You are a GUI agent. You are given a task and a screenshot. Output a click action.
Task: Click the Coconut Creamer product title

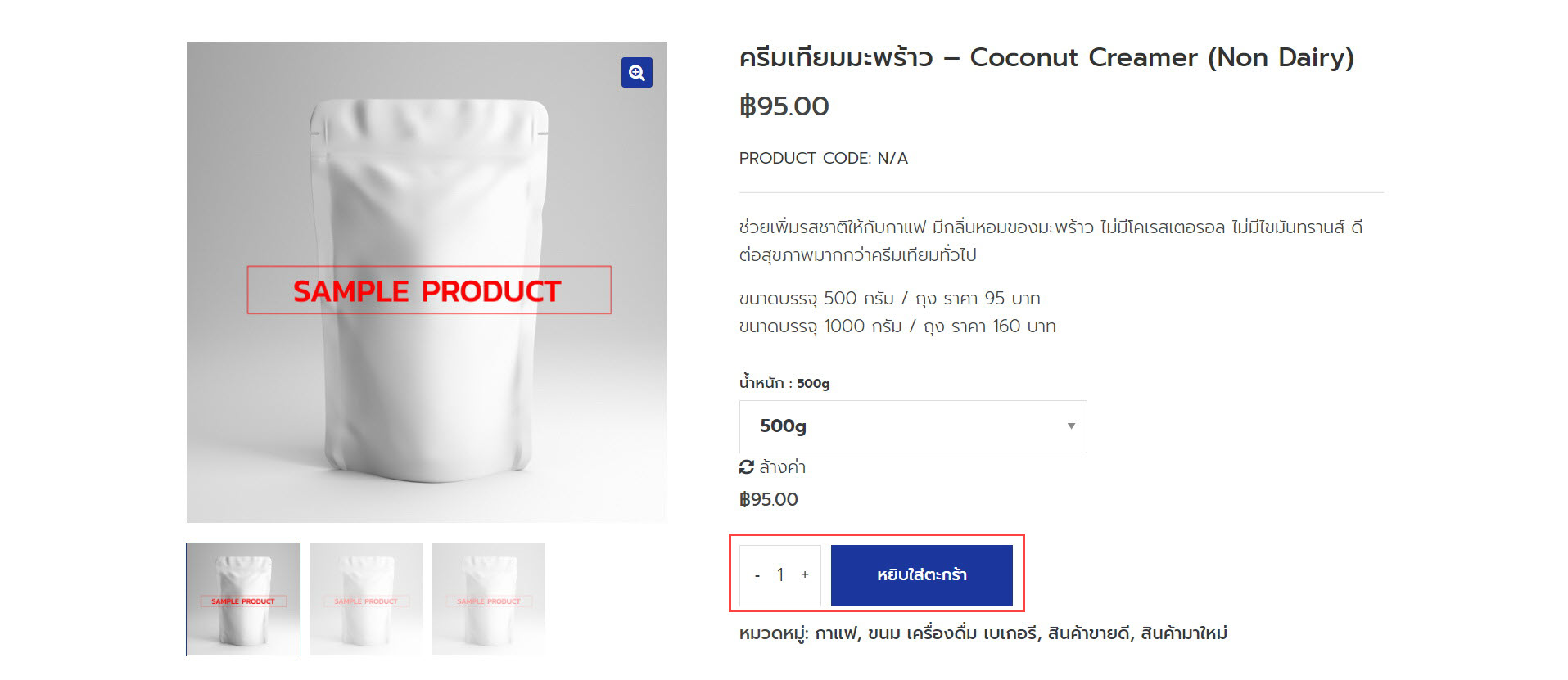click(1046, 58)
